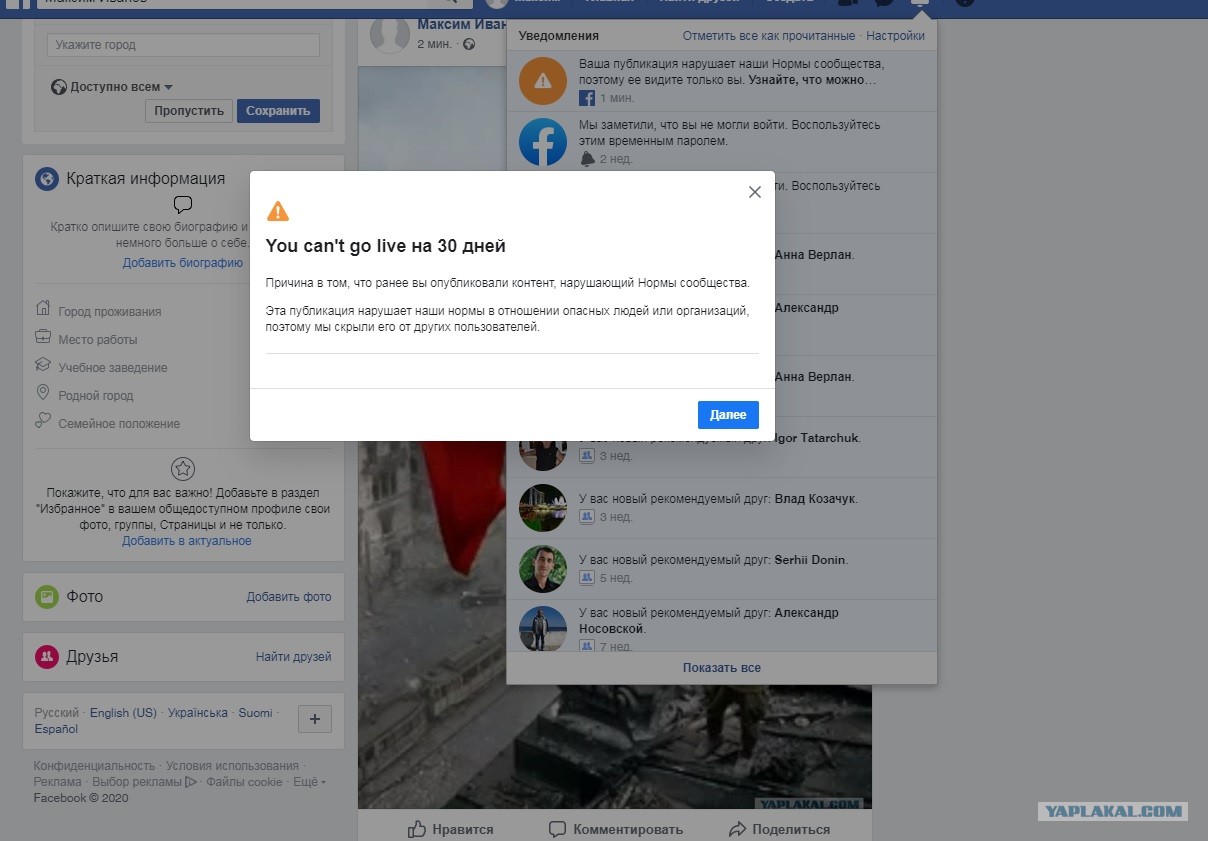Click Добавить фото link
Image resolution: width=1208 pixels, height=841 pixels.
289,597
